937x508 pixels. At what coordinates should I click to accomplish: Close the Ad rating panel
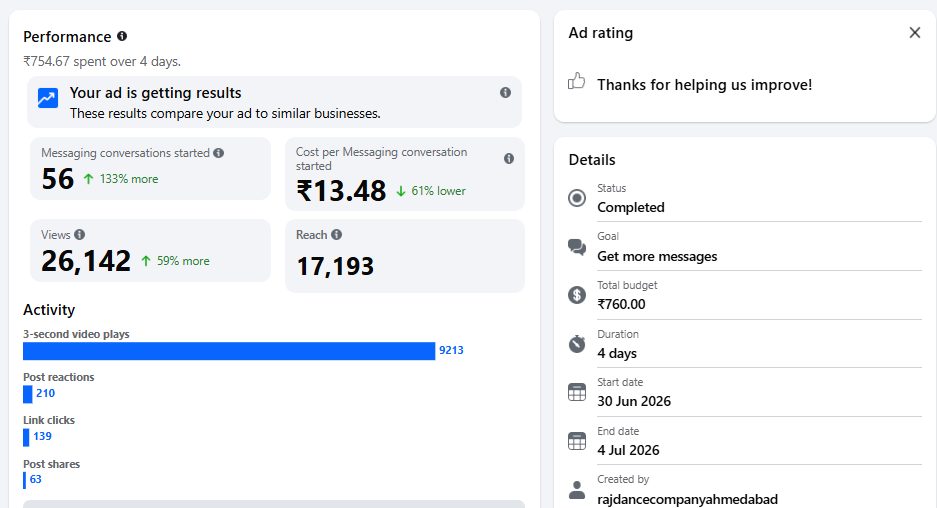(x=914, y=33)
